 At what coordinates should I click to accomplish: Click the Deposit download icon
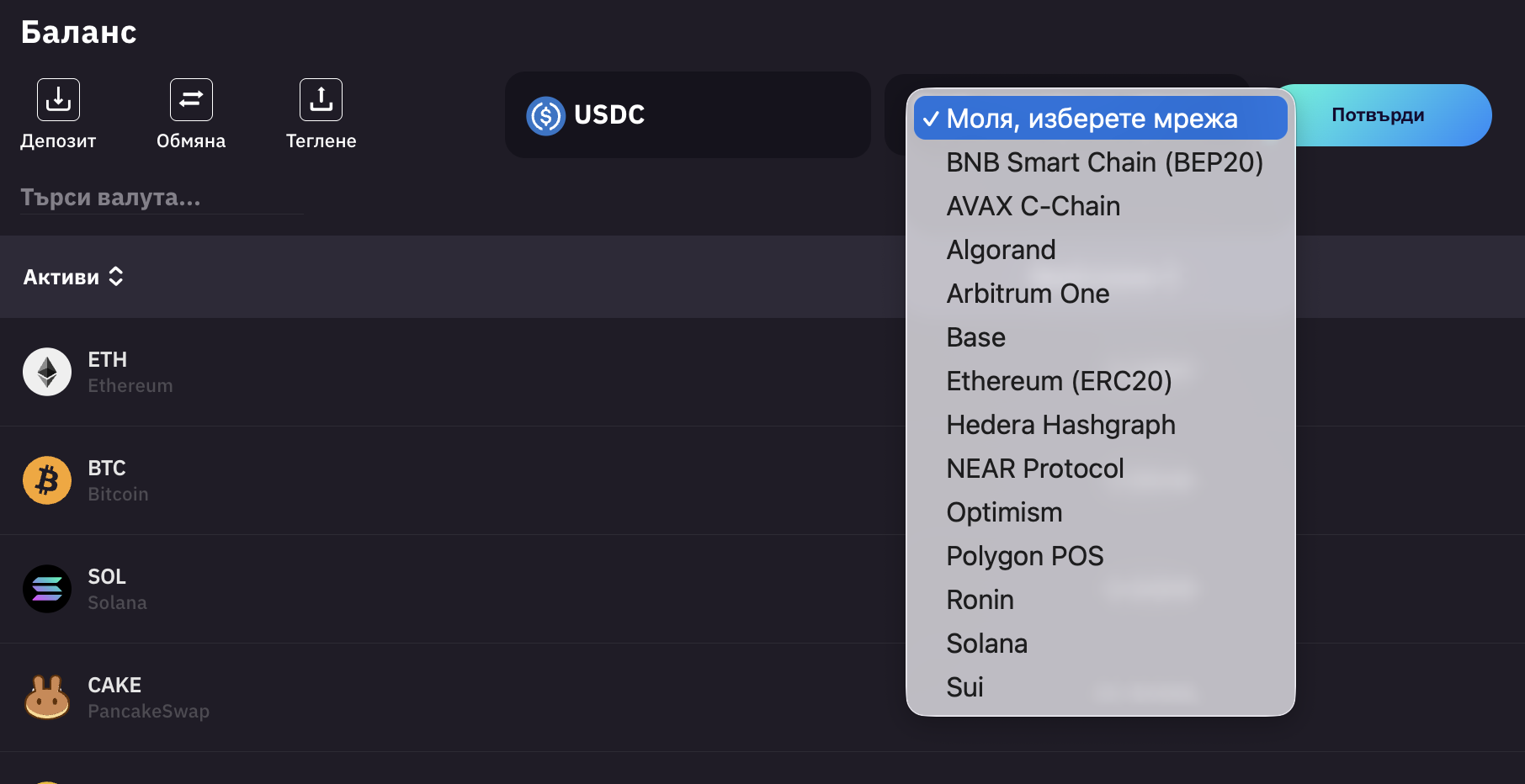pos(58,100)
